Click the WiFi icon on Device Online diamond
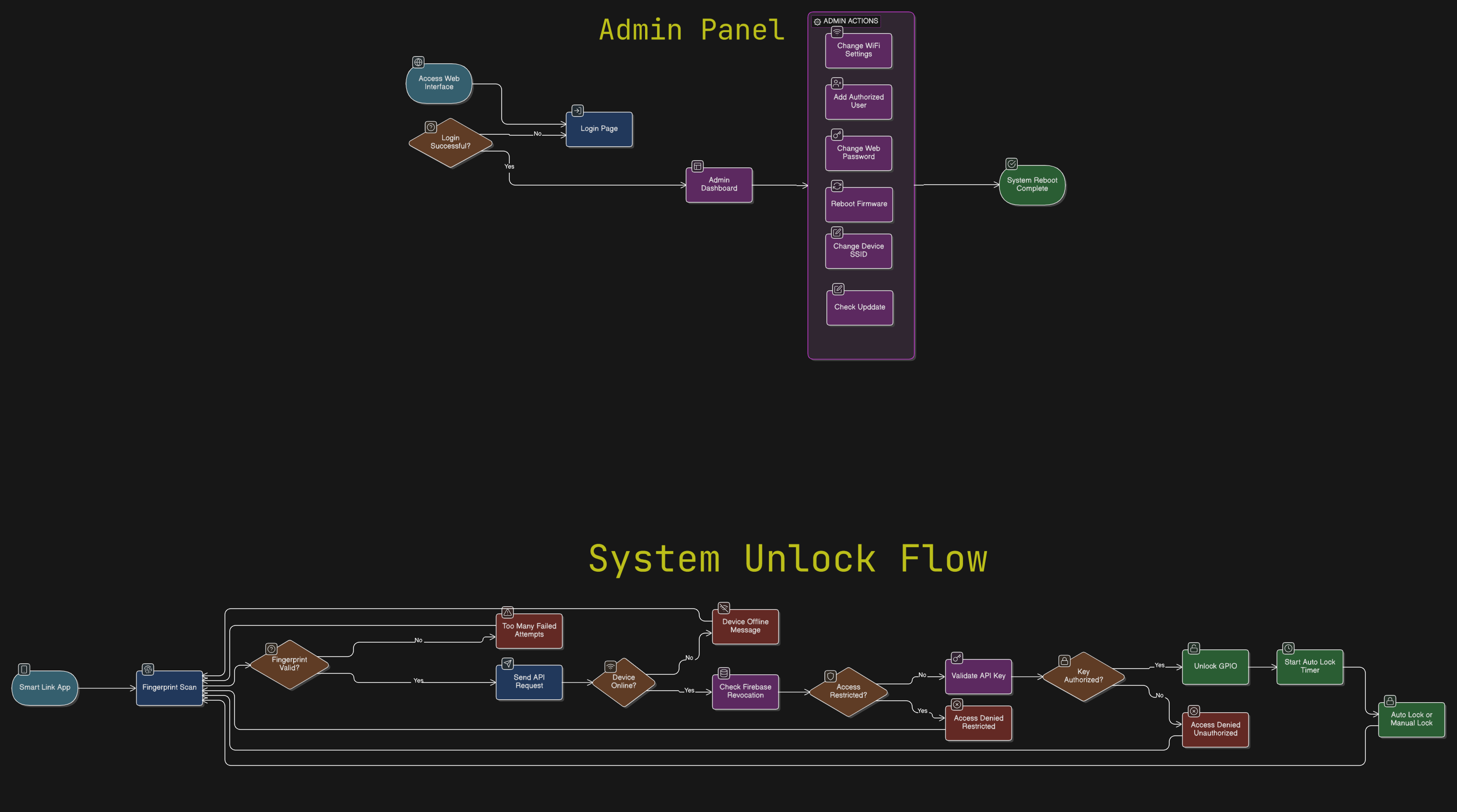 (611, 667)
